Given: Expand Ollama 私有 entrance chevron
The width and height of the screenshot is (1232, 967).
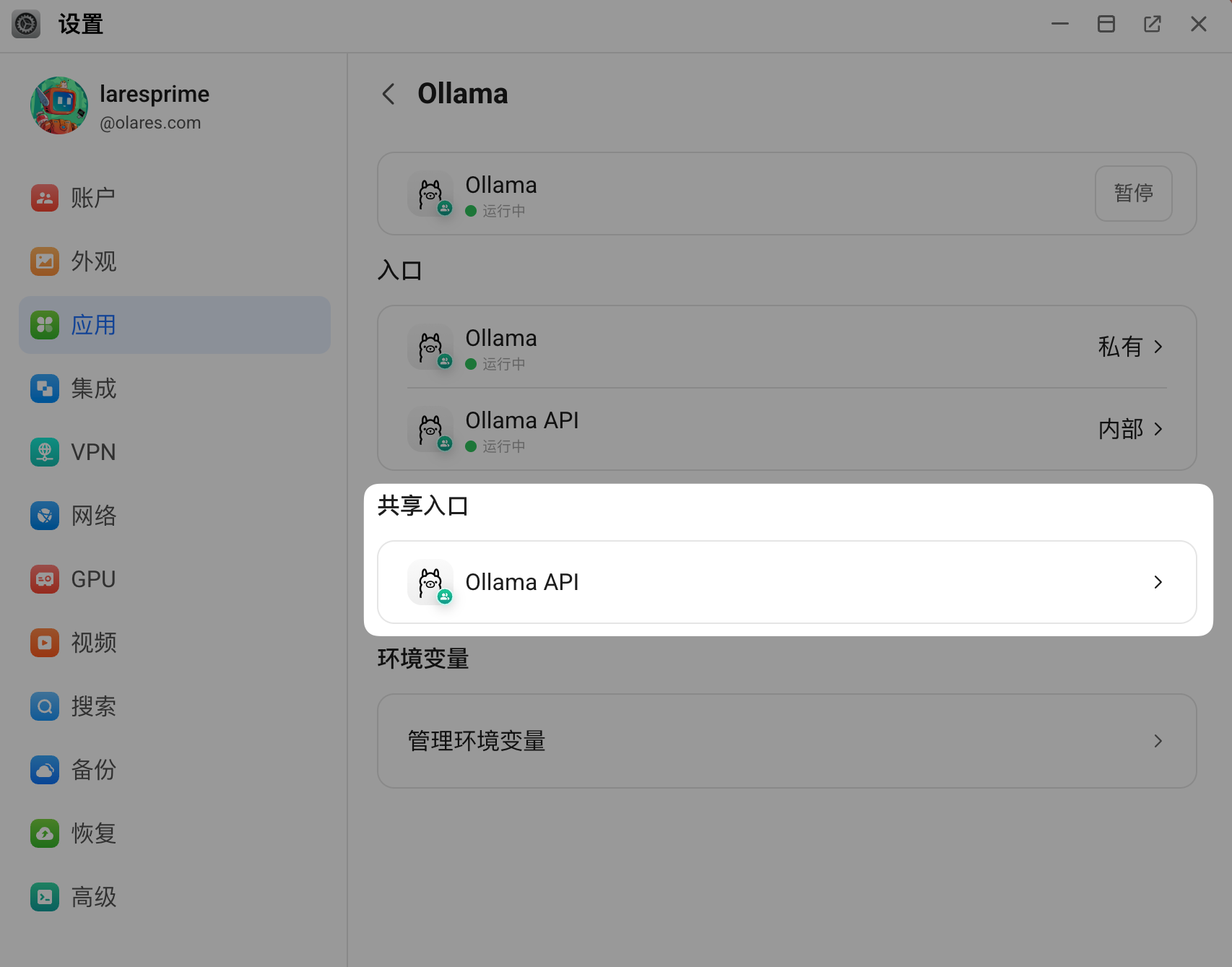Looking at the screenshot, I should coord(1158,347).
